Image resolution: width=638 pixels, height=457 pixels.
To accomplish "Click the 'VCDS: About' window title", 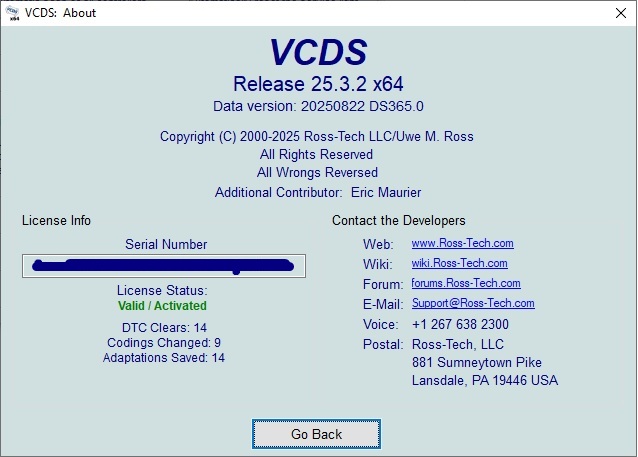I will coord(60,13).
